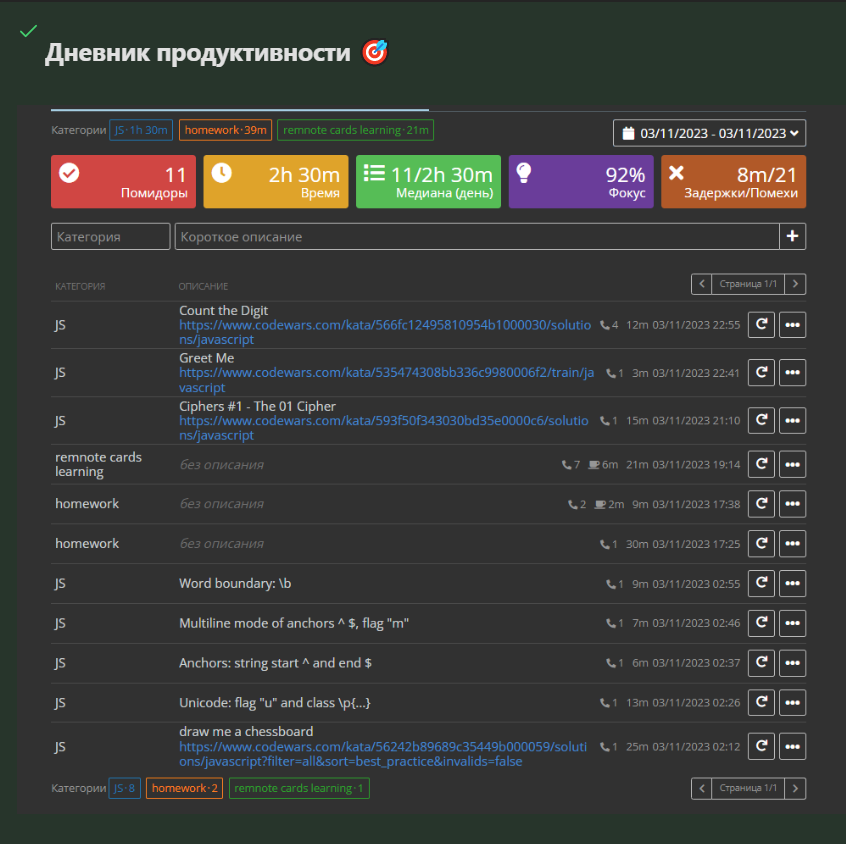Open more options for Anchors string start entry
This screenshot has width=846, height=844.
[792, 663]
